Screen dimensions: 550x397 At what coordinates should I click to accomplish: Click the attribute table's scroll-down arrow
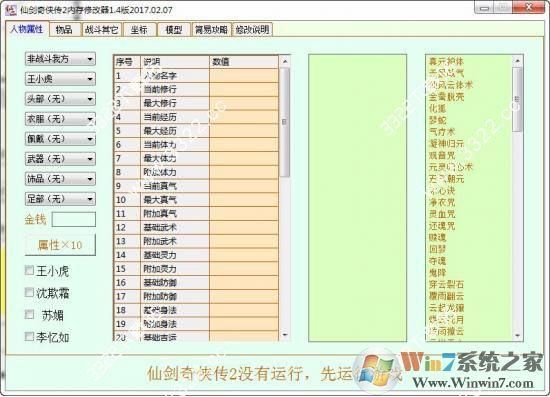(285, 335)
